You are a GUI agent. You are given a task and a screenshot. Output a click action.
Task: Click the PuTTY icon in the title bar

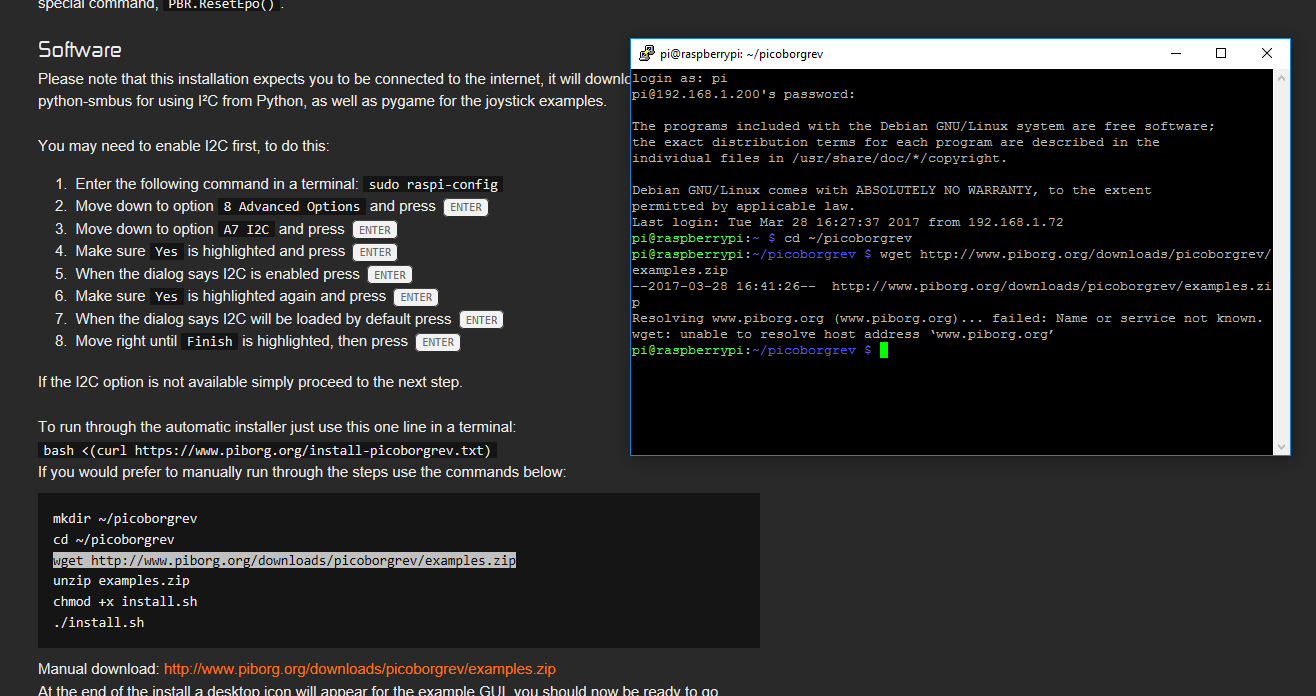[x=647, y=54]
